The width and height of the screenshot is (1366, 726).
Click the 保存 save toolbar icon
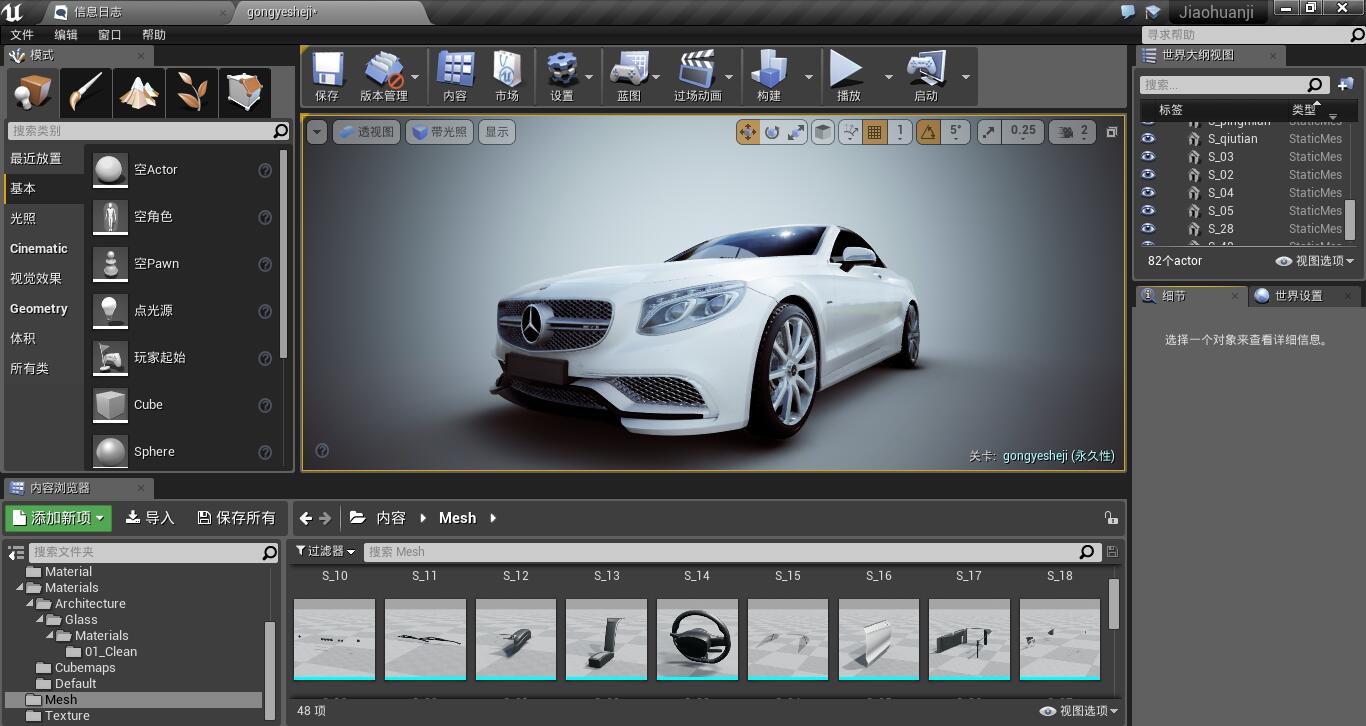(x=327, y=77)
